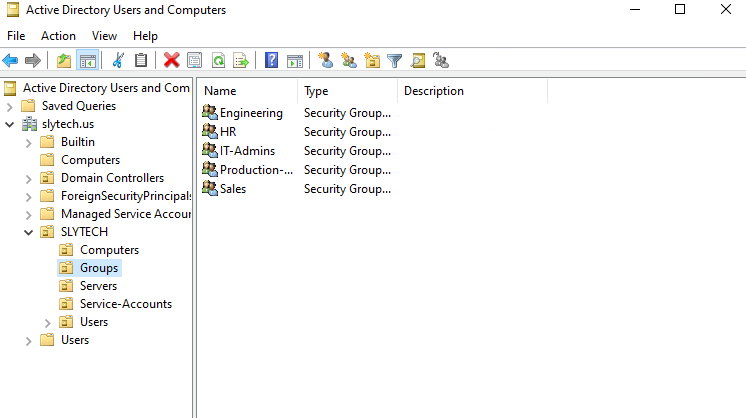Screen dimensions: 746x418
Task: Select the IT-Admins group name
Action: pyautogui.click(x=247, y=151)
